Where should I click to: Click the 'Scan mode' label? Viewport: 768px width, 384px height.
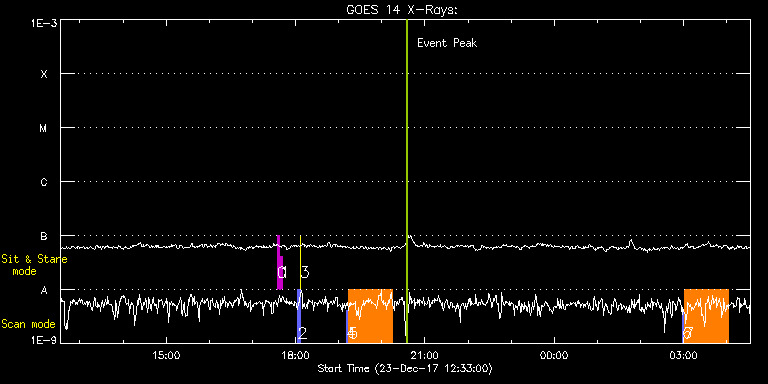28,324
